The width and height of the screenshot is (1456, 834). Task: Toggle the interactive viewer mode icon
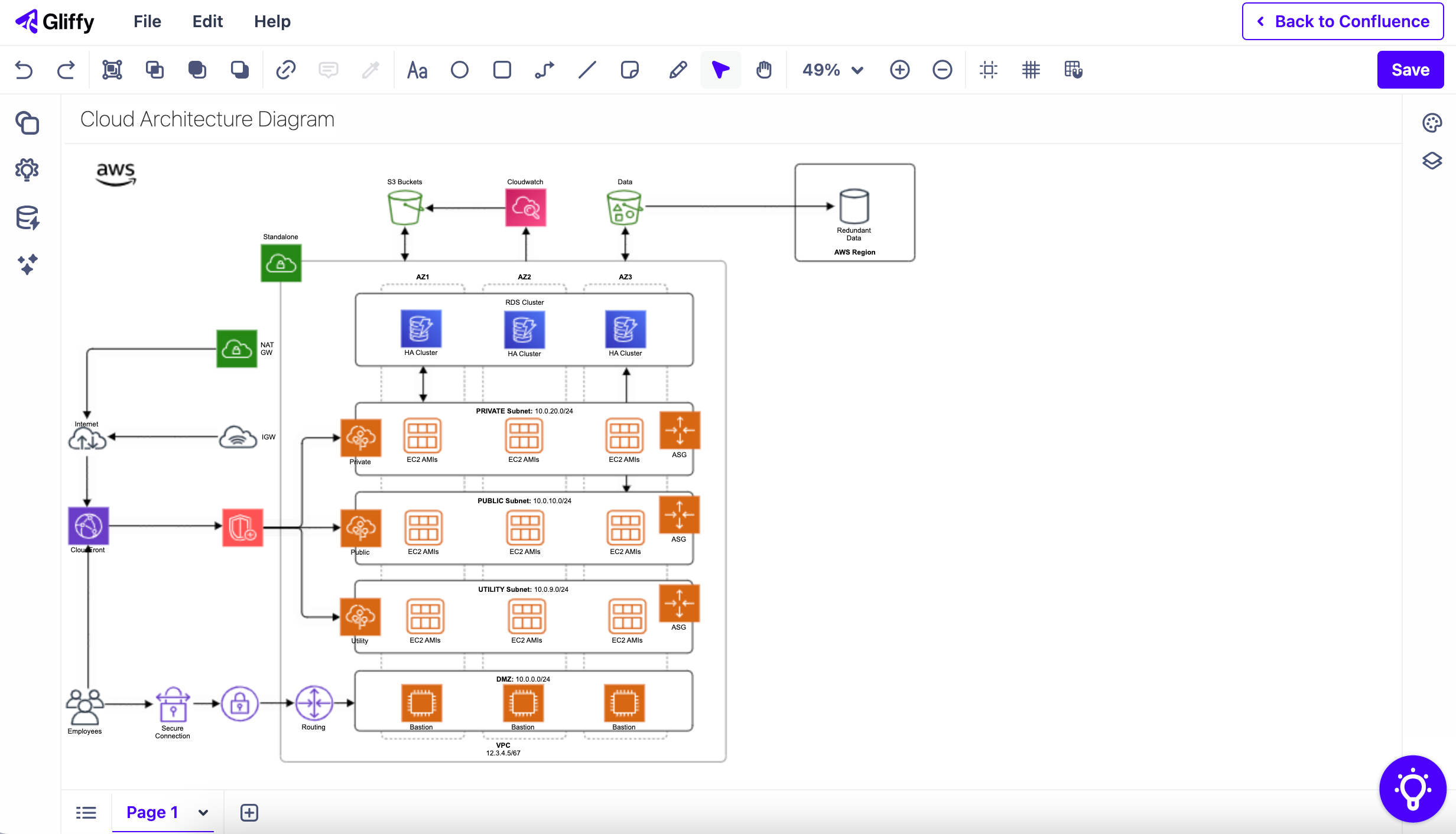point(1073,70)
